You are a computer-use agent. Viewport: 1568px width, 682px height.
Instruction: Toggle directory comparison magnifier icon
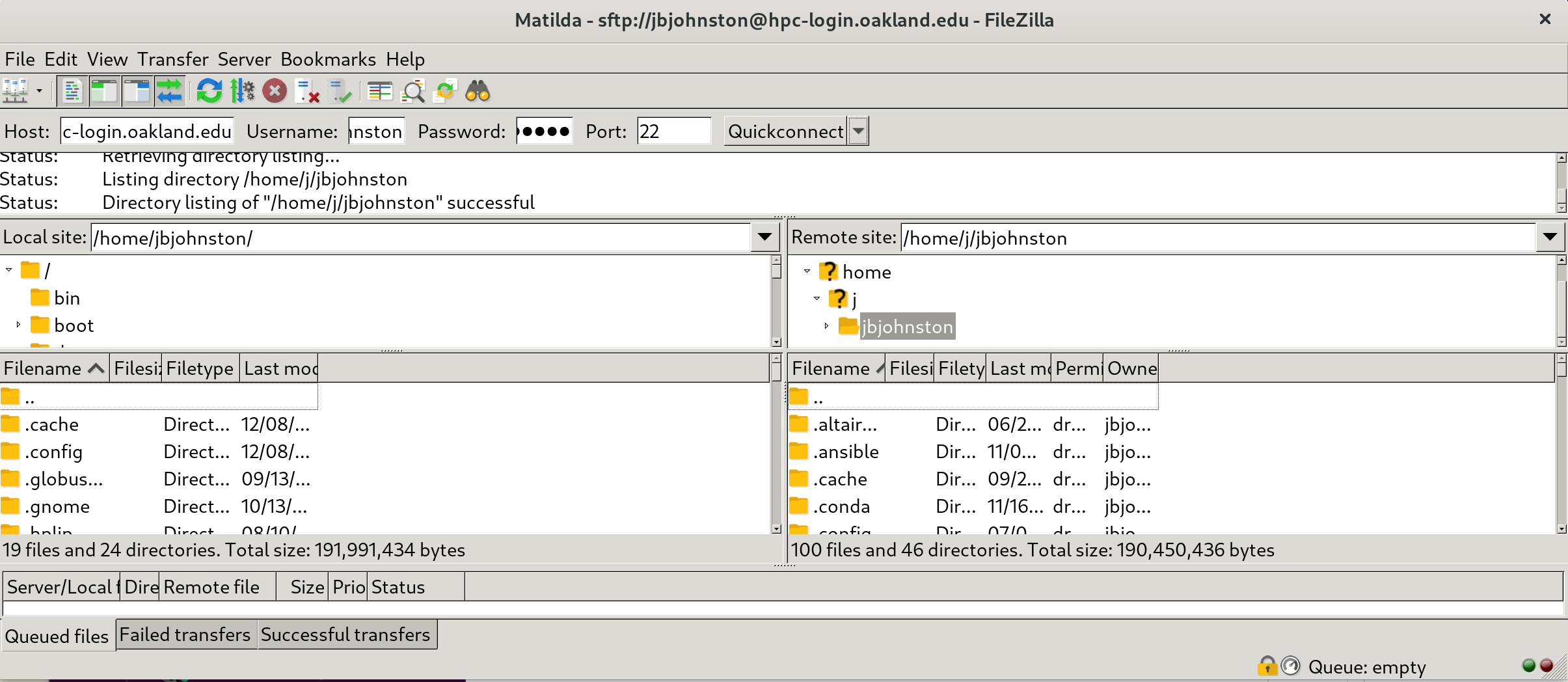coord(413,91)
